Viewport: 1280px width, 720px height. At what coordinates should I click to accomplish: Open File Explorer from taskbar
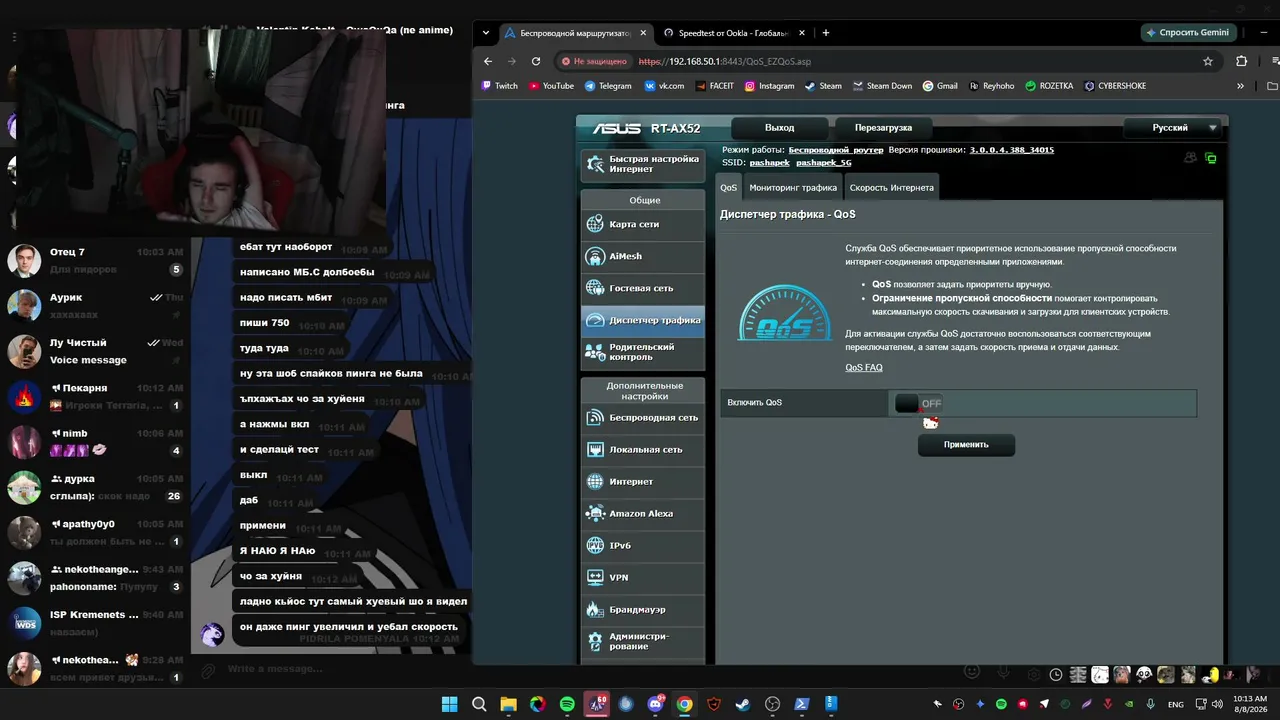[508, 704]
